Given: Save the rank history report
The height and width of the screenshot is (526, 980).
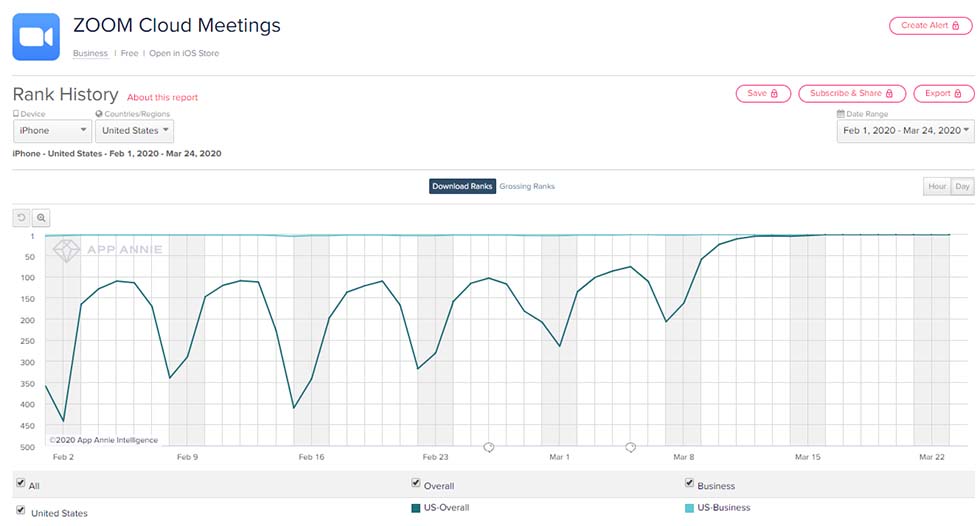Looking at the screenshot, I should click(x=763, y=94).
